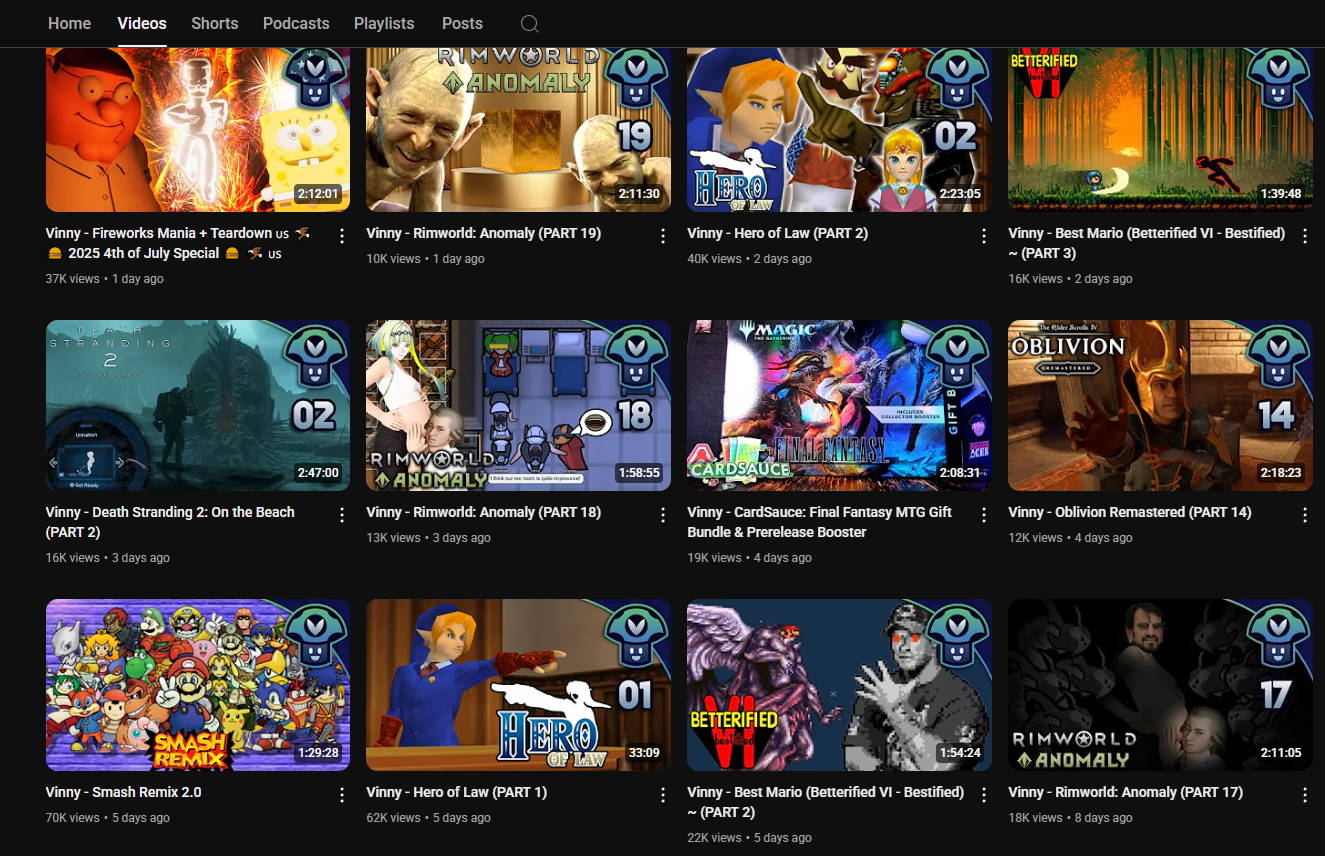The height and width of the screenshot is (856, 1325).
Task: Open the Podcasts tab
Action: pos(296,23)
